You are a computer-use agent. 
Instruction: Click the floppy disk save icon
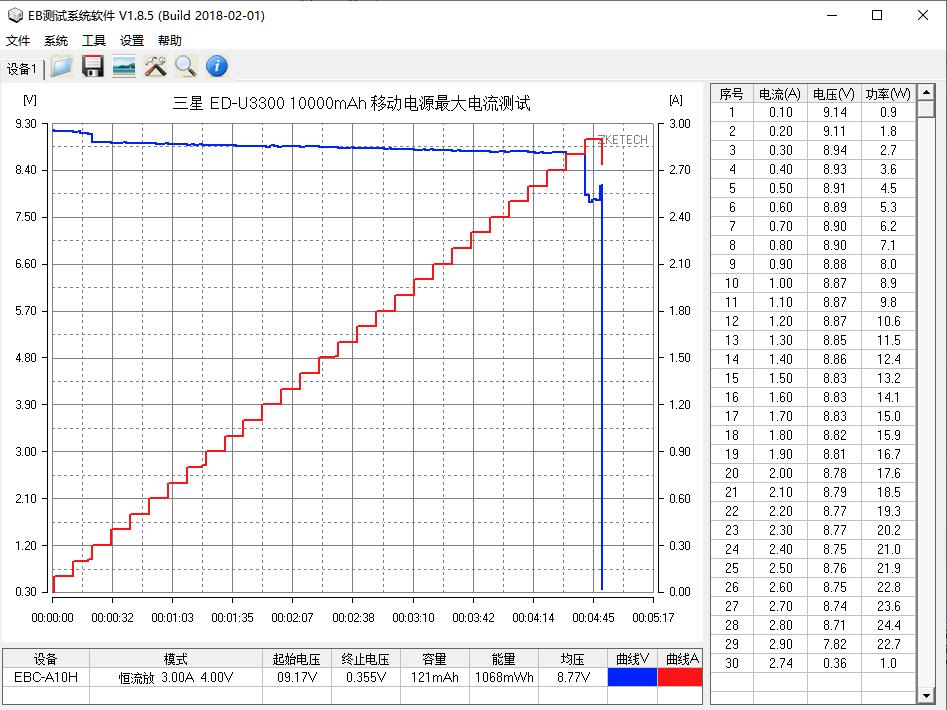coord(92,66)
